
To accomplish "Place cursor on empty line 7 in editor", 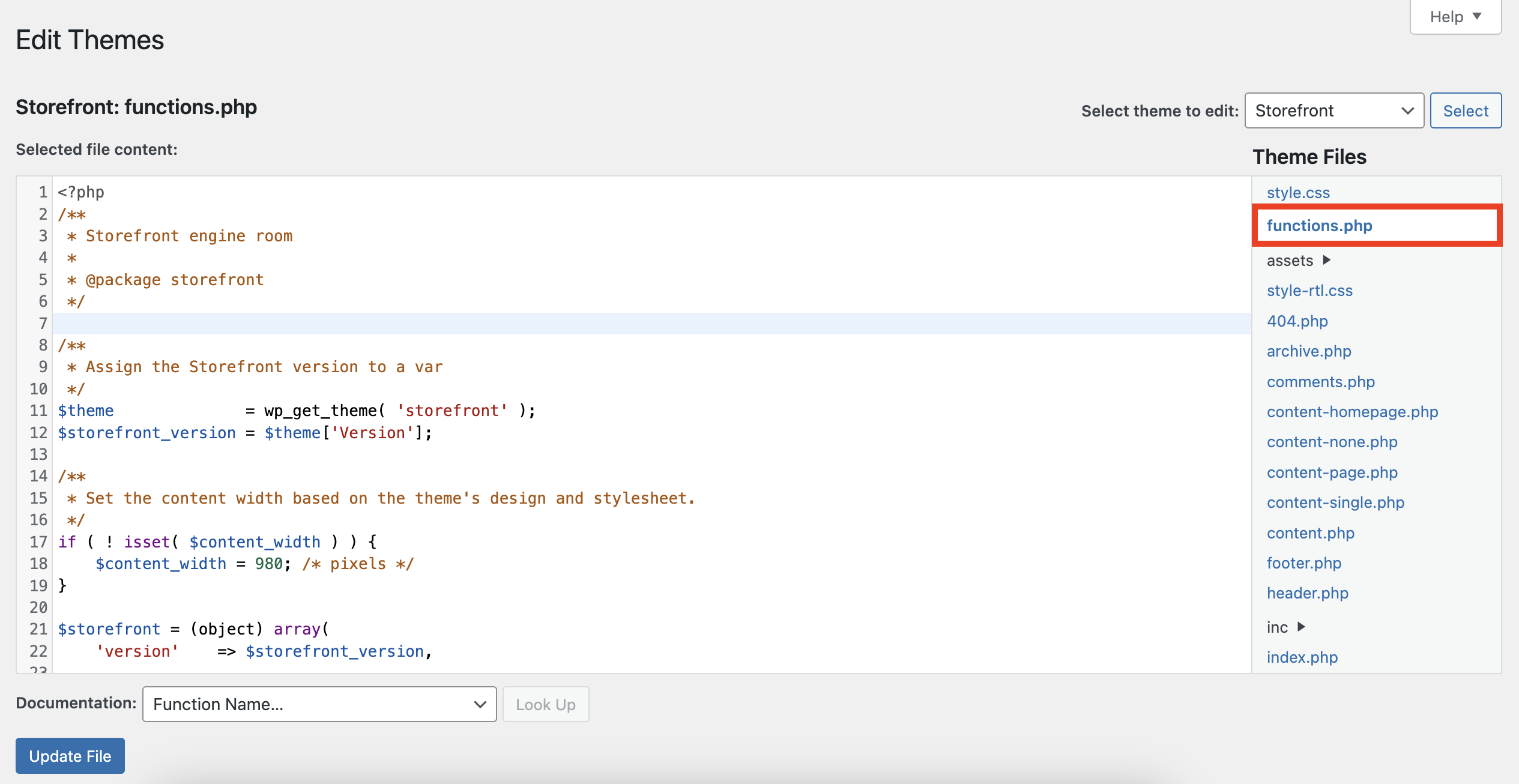I will tap(651, 324).
